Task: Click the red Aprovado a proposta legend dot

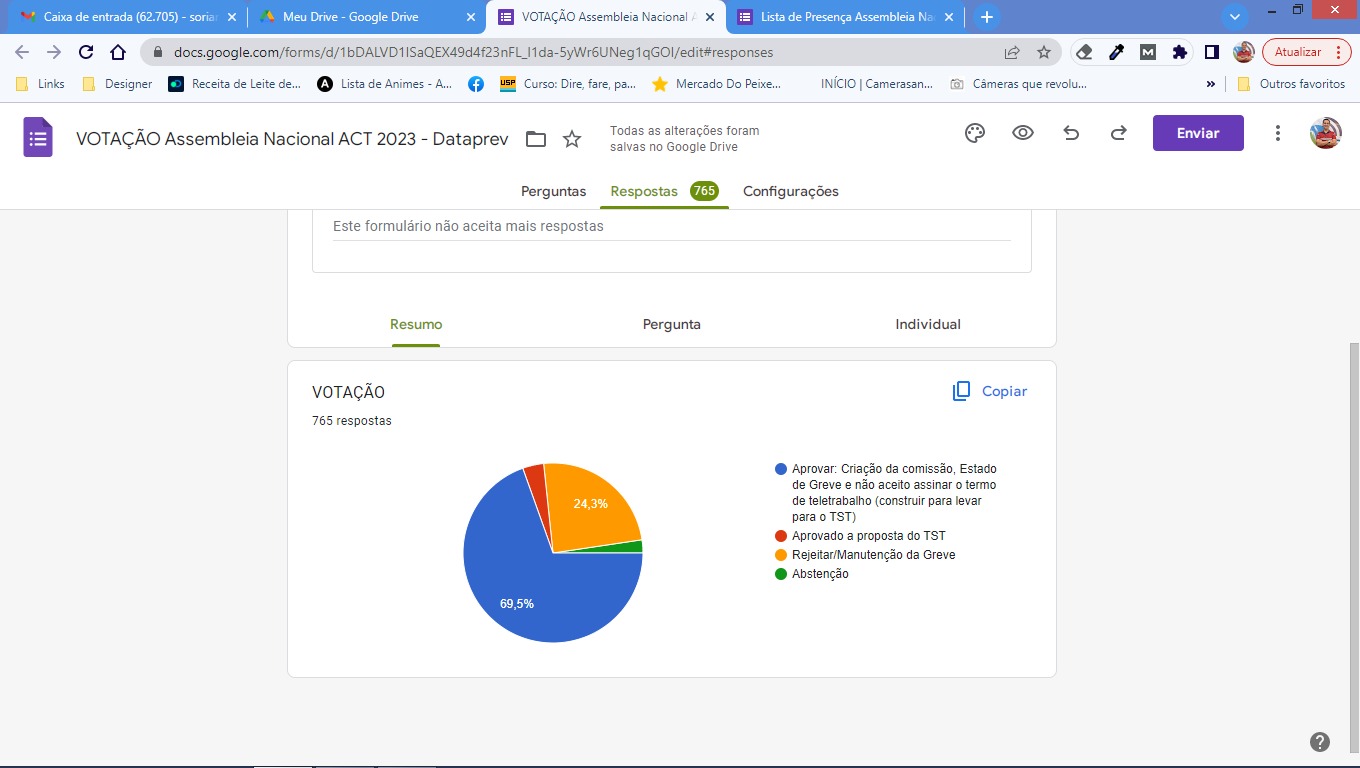Action: tap(781, 536)
